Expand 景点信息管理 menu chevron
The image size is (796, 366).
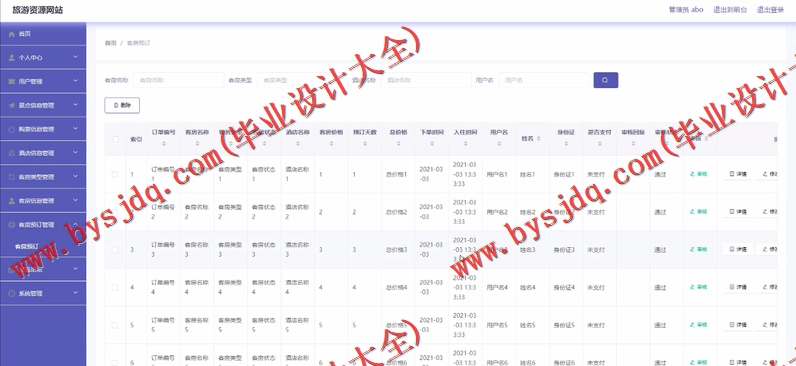click(75, 105)
